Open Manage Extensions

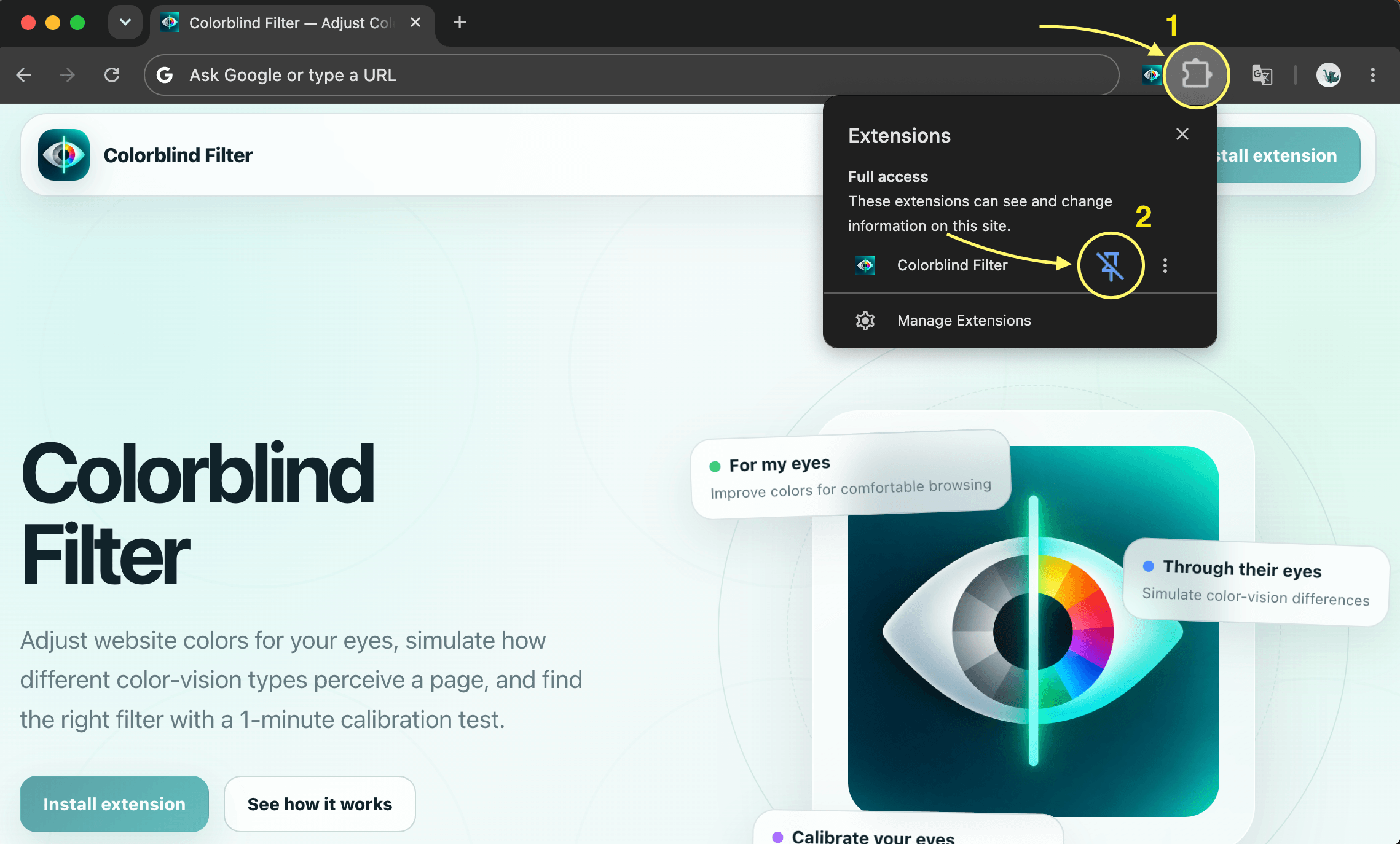[1020, 321]
